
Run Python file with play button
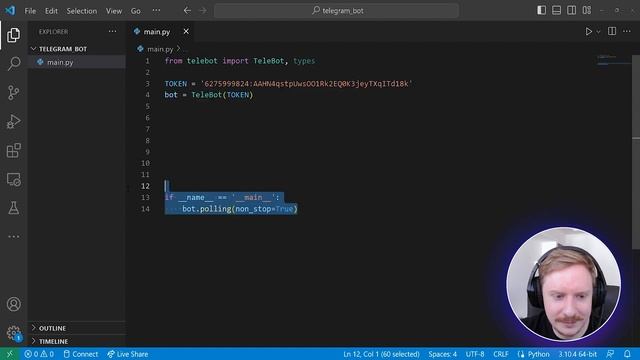588,31
